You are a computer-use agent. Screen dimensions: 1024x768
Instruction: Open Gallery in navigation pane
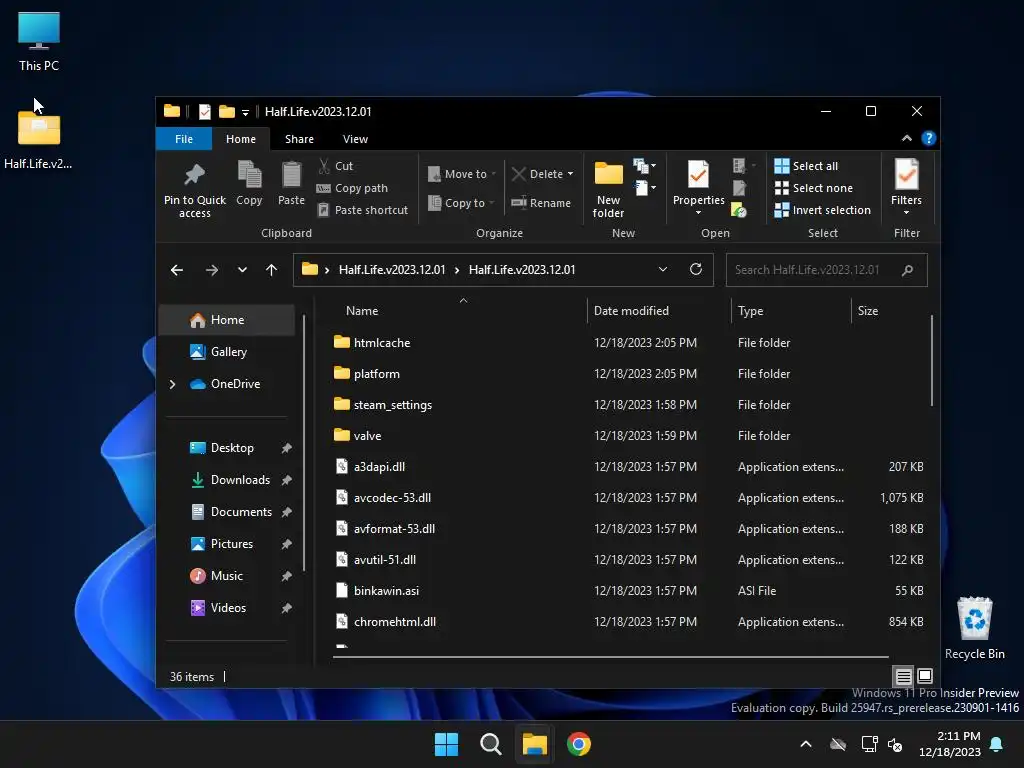point(227,352)
